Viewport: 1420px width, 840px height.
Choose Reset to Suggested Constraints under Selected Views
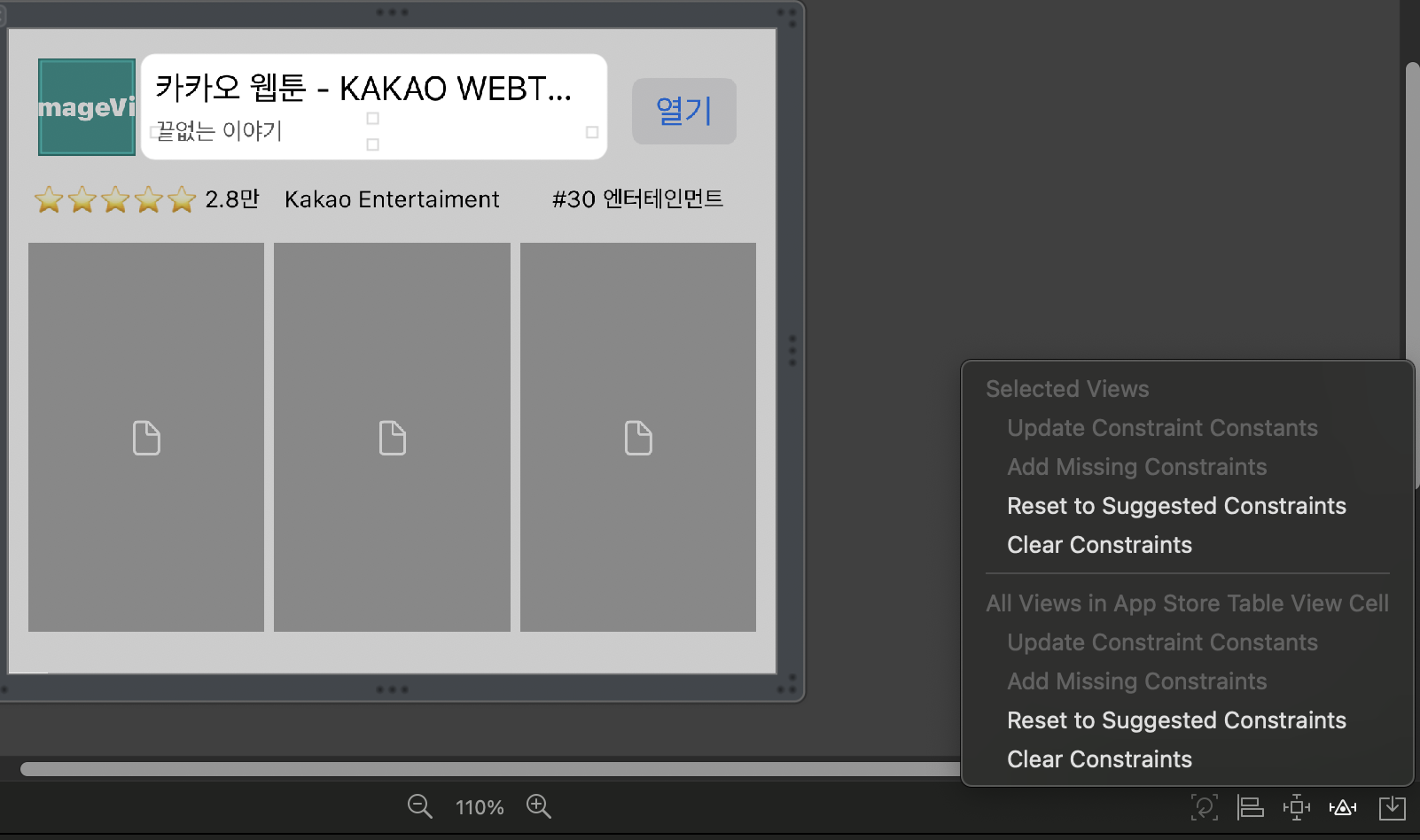[x=1176, y=506]
